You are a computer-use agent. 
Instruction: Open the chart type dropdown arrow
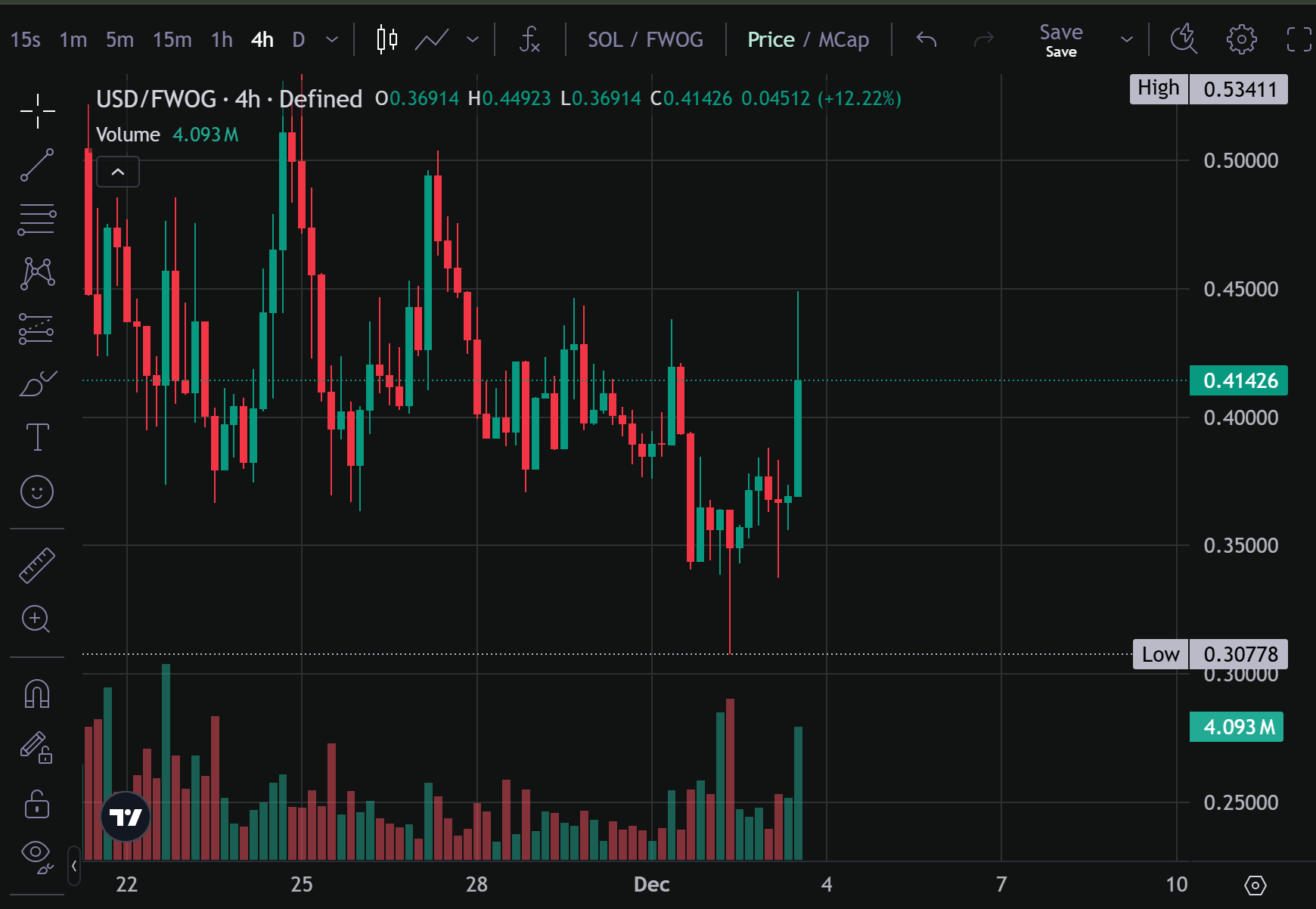point(473,39)
